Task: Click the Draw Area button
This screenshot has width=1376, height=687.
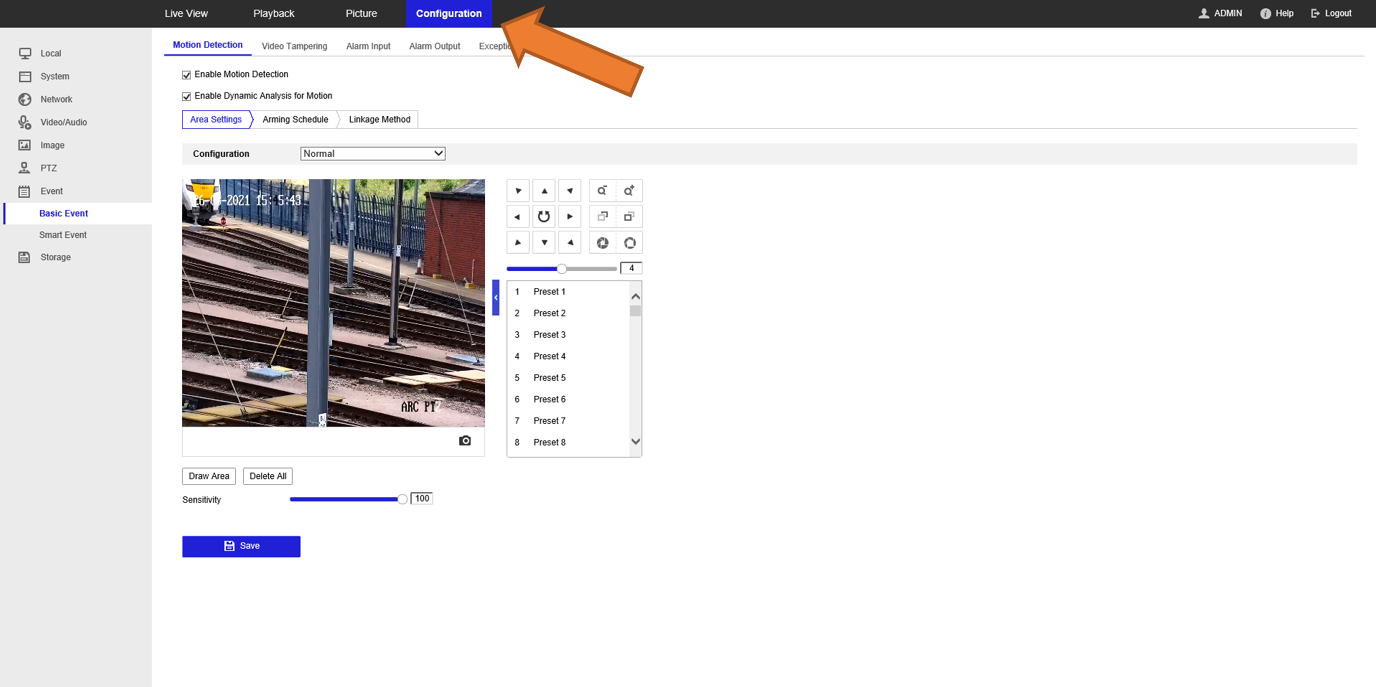Action: [x=208, y=475]
